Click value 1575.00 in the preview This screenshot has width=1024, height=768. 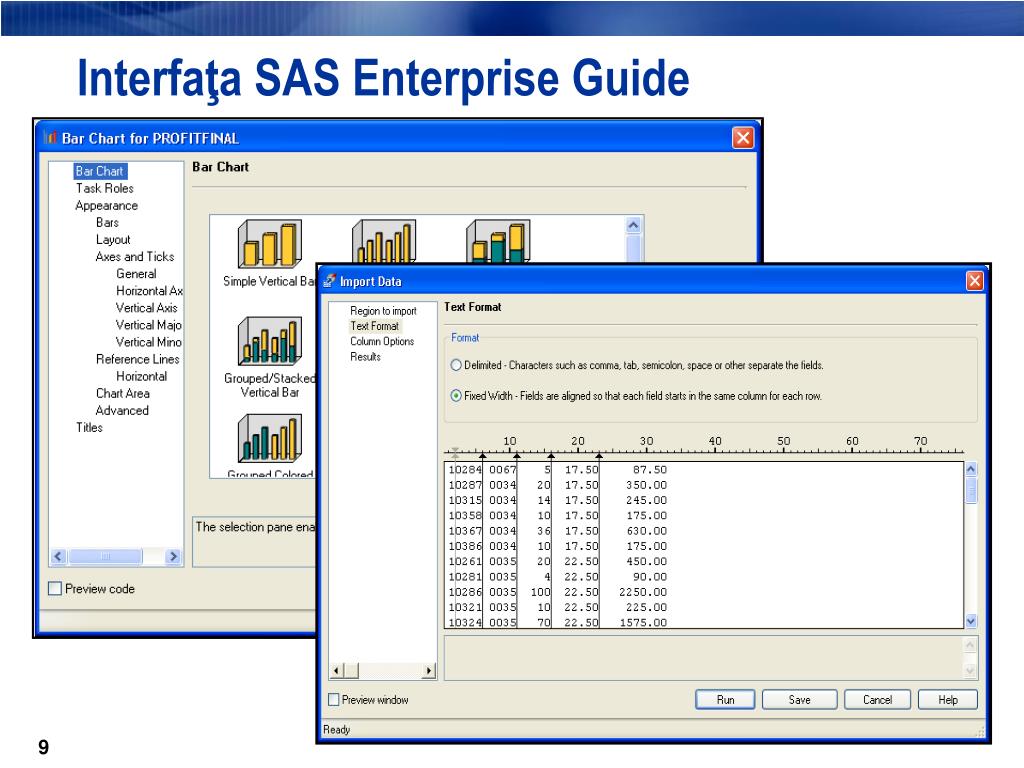[x=643, y=622]
